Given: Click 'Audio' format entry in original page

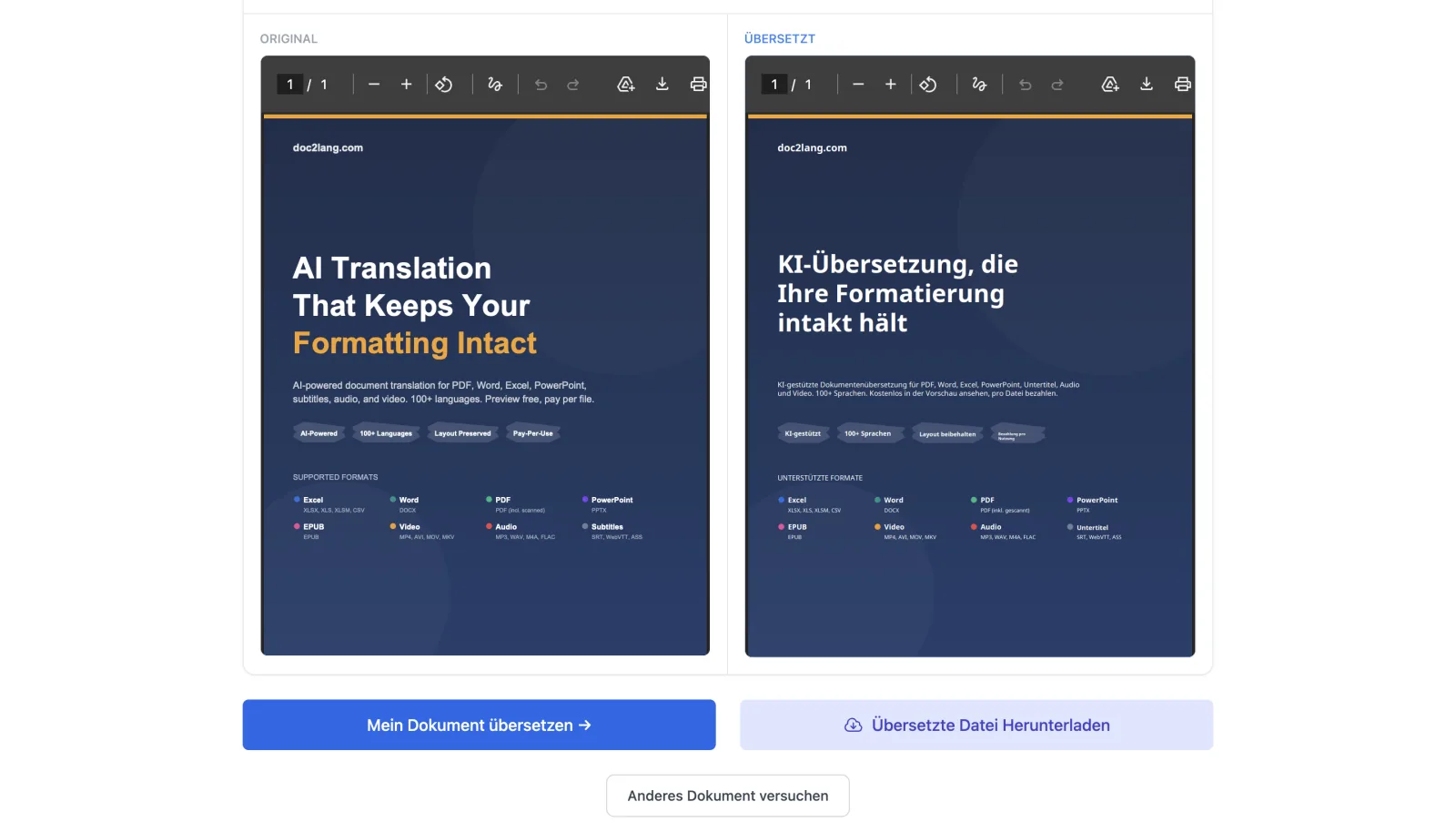Looking at the screenshot, I should click(x=521, y=532).
